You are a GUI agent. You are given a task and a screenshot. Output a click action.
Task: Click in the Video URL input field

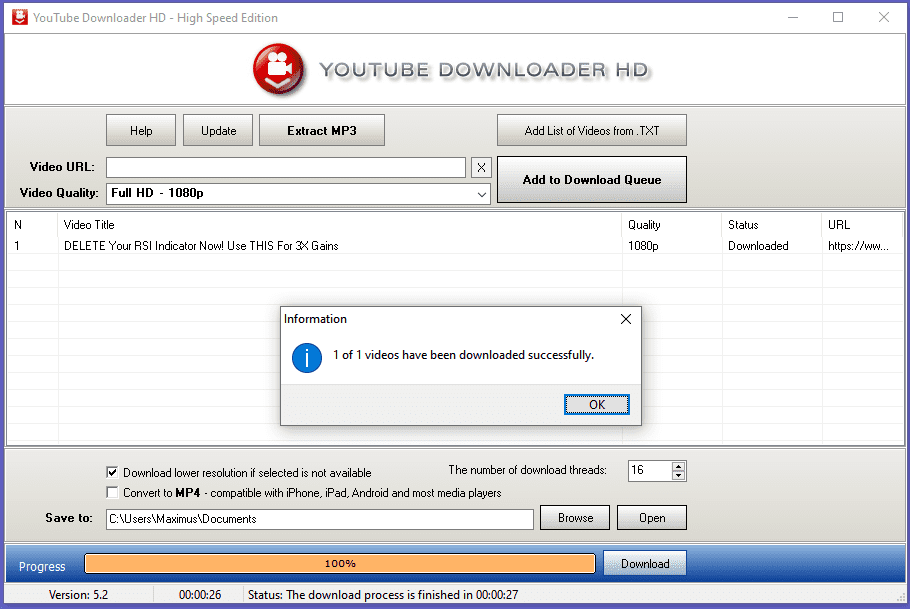click(x=286, y=168)
